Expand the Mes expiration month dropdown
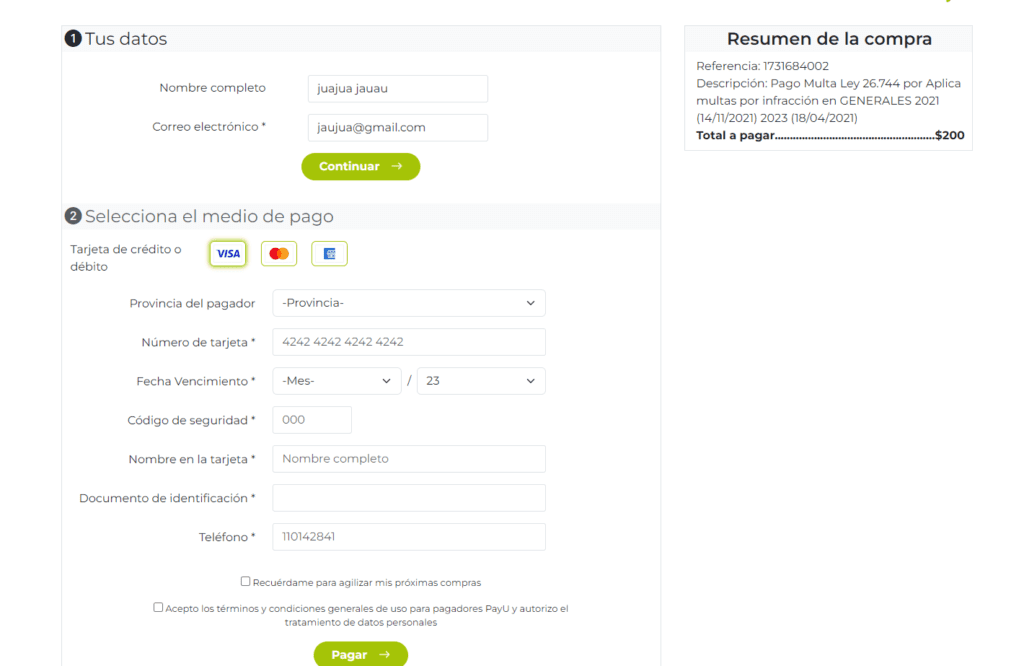 coord(337,381)
